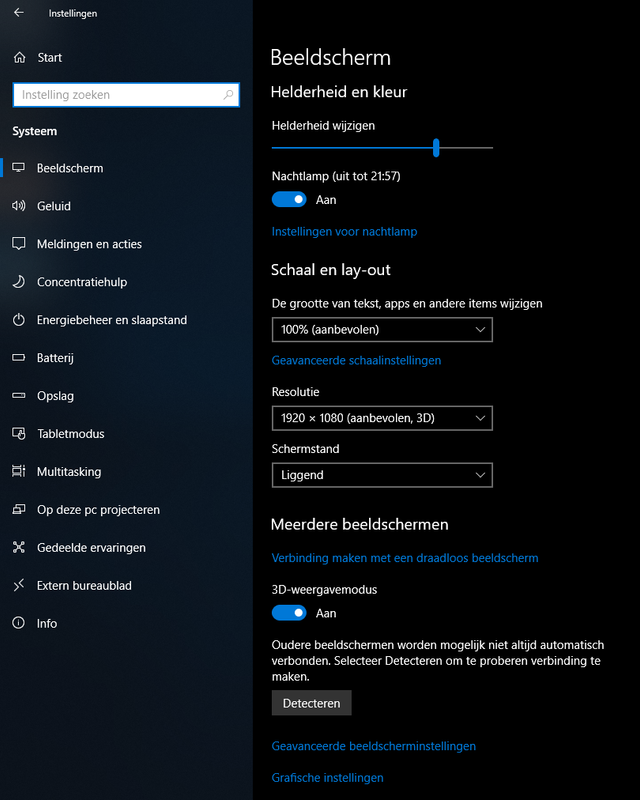
Task: Open the Schermstand Liggend dropdown
Action: (x=382, y=475)
